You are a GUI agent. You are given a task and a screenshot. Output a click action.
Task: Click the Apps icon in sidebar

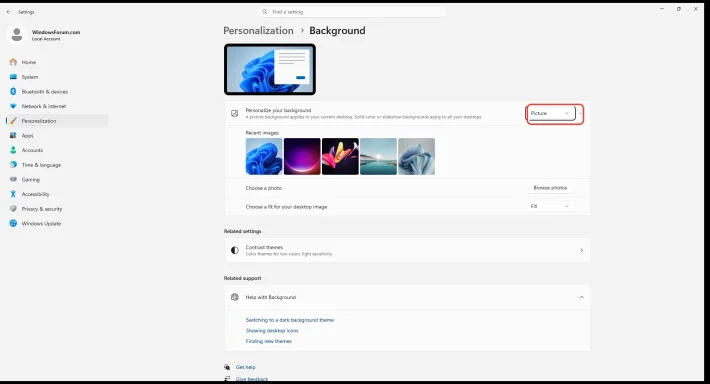point(13,135)
